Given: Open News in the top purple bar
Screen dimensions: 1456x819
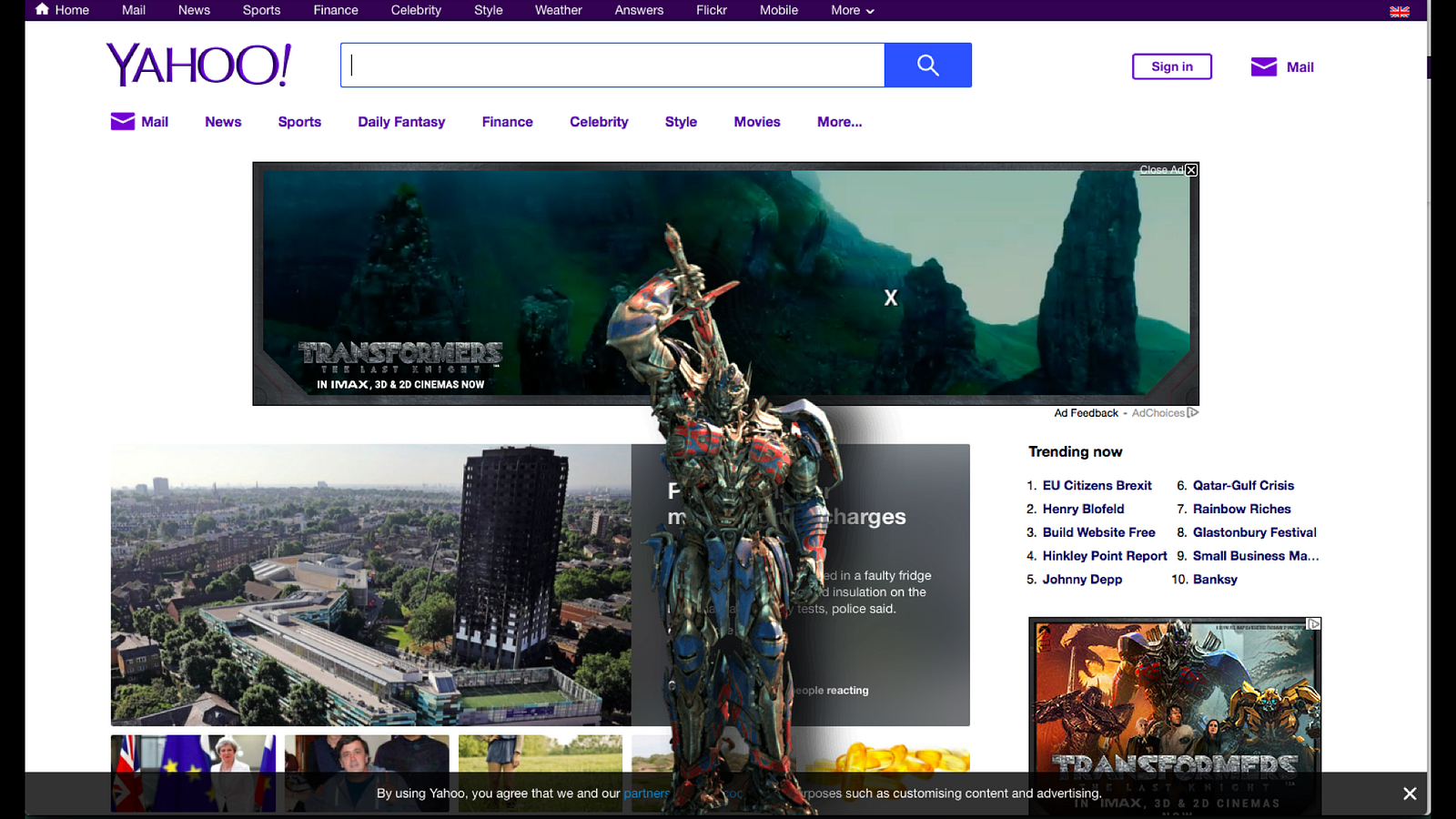Looking at the screenshot, I should pyautogui.click(x=194, y=10).
